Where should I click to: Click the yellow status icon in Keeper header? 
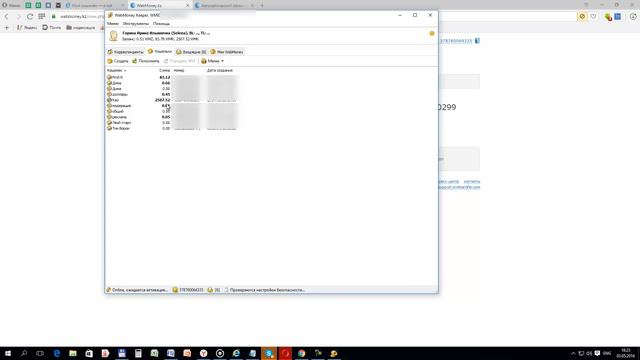click(x=432, y=33)
